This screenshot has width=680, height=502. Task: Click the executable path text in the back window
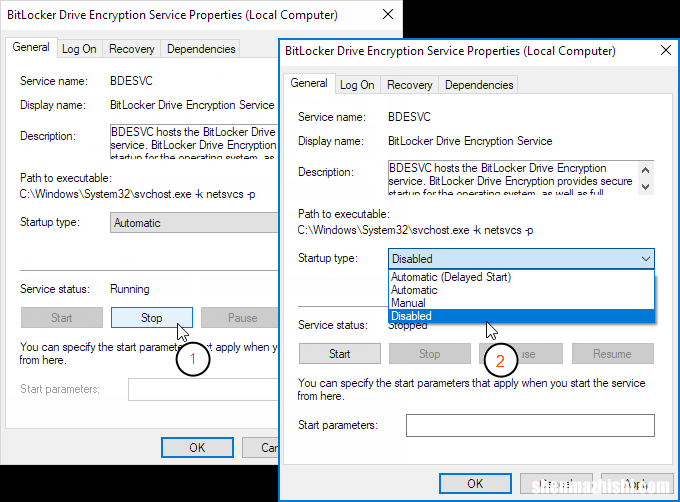[x=137, y=194]
